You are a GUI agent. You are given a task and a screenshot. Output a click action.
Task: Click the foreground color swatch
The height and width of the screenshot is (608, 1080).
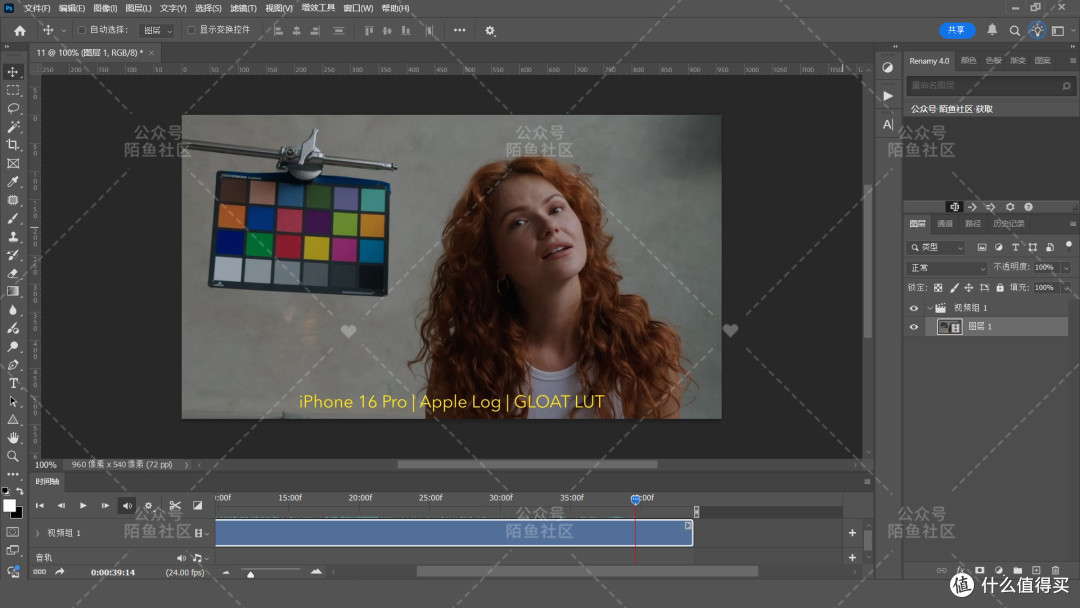(10, 505)
